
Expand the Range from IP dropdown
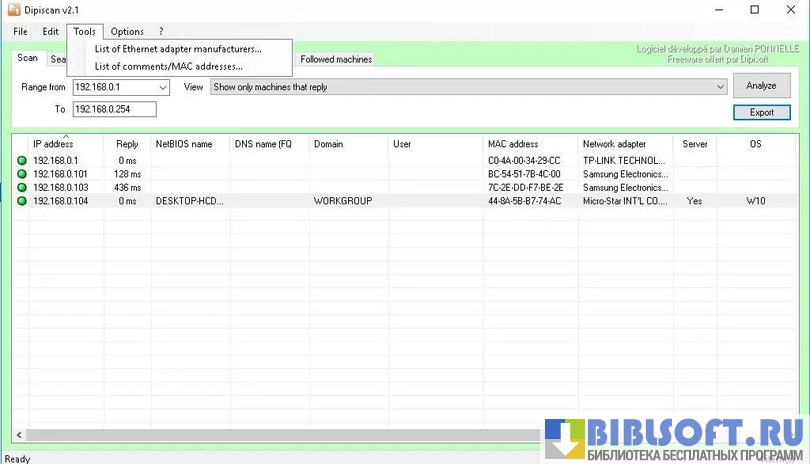click(x=162, y=88)
